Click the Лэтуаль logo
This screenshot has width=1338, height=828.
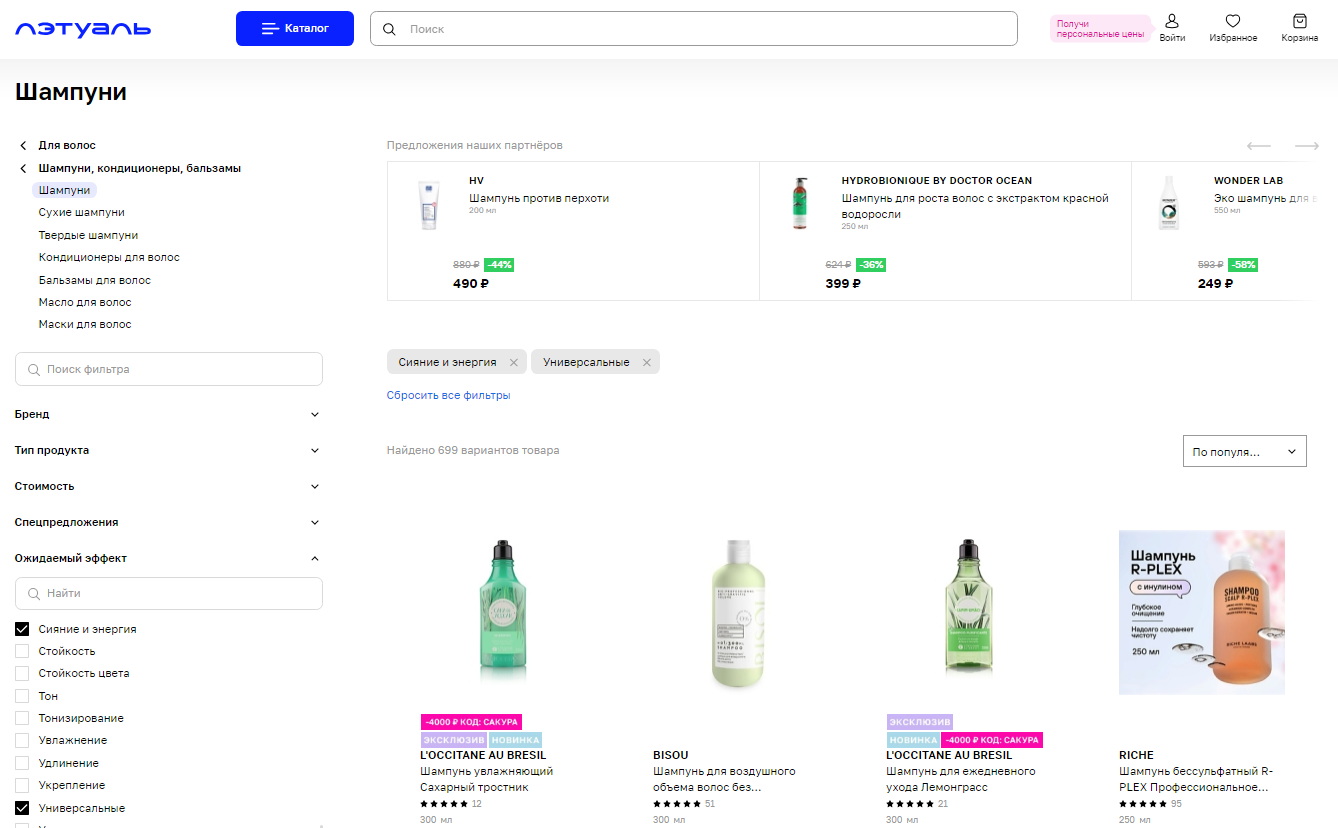pos(83,29)
